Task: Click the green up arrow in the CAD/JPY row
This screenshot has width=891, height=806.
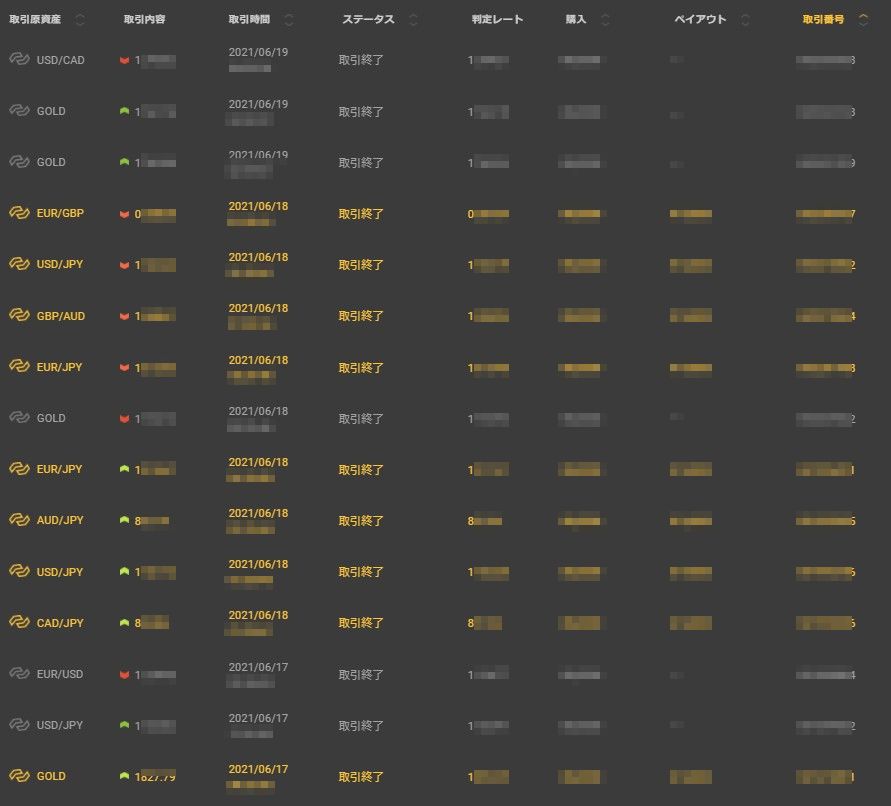Action: 124,623
